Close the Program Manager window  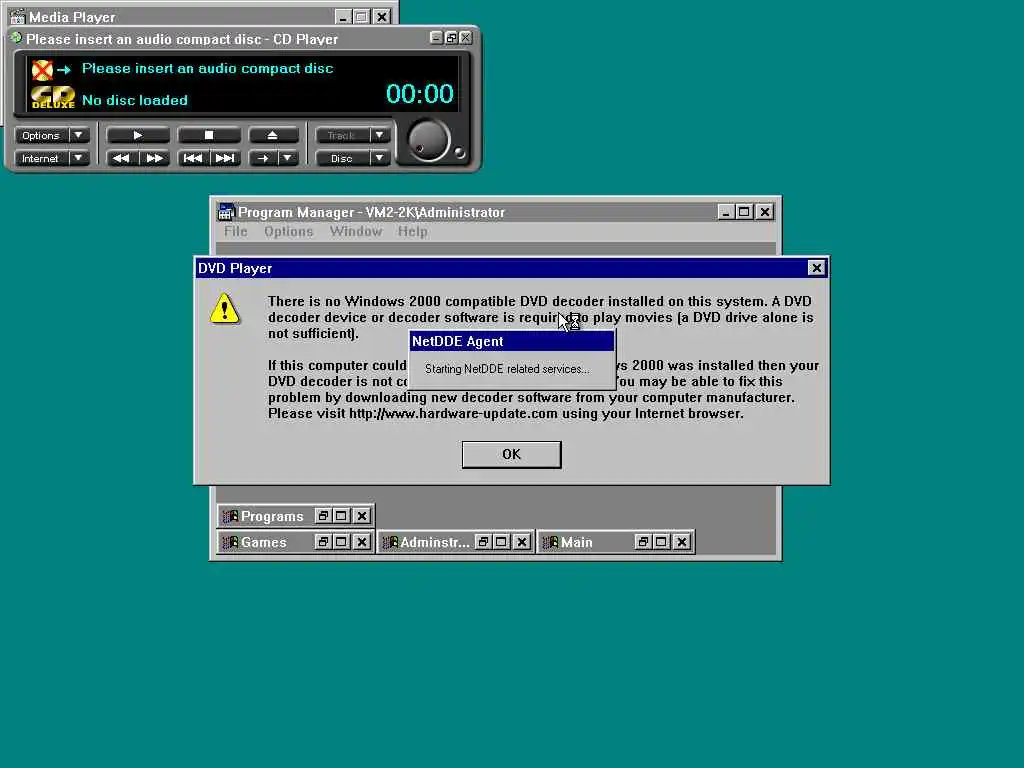point(765,212)
